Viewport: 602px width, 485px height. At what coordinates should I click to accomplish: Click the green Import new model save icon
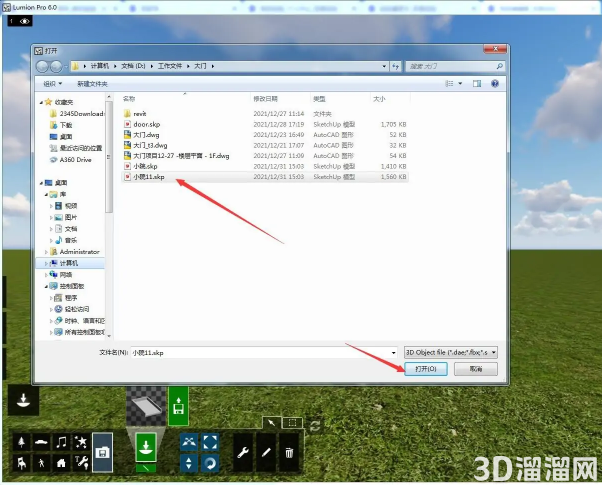(179, 406)
